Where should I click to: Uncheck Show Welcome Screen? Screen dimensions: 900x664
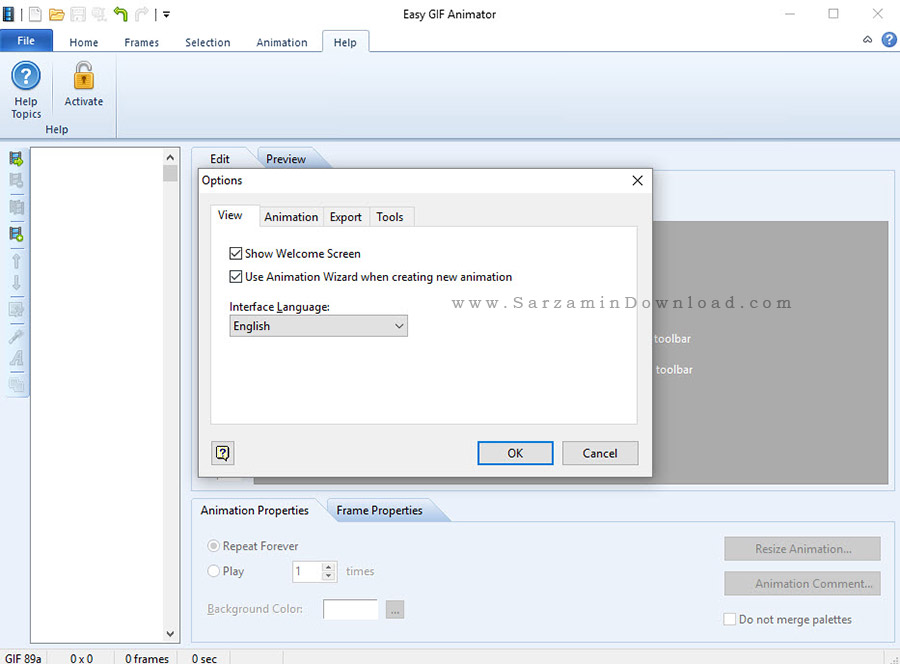(235, 254)
